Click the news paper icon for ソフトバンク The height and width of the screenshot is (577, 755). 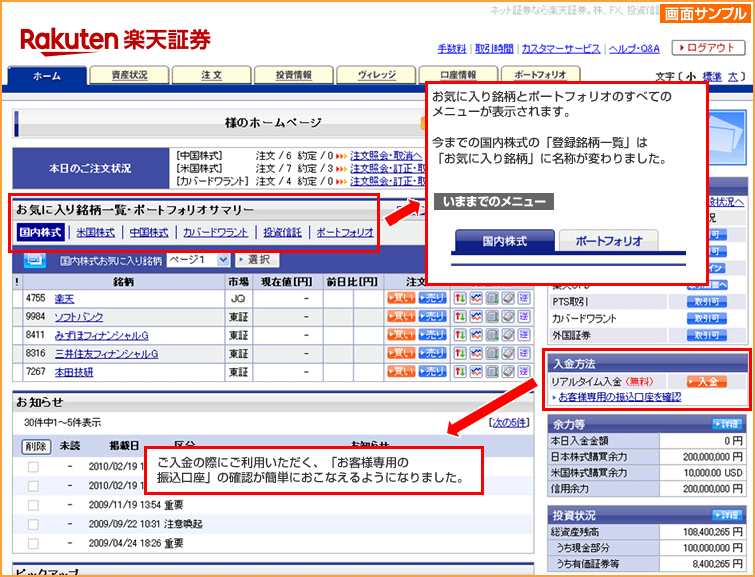pyautogui.click(x=508, y=317)
